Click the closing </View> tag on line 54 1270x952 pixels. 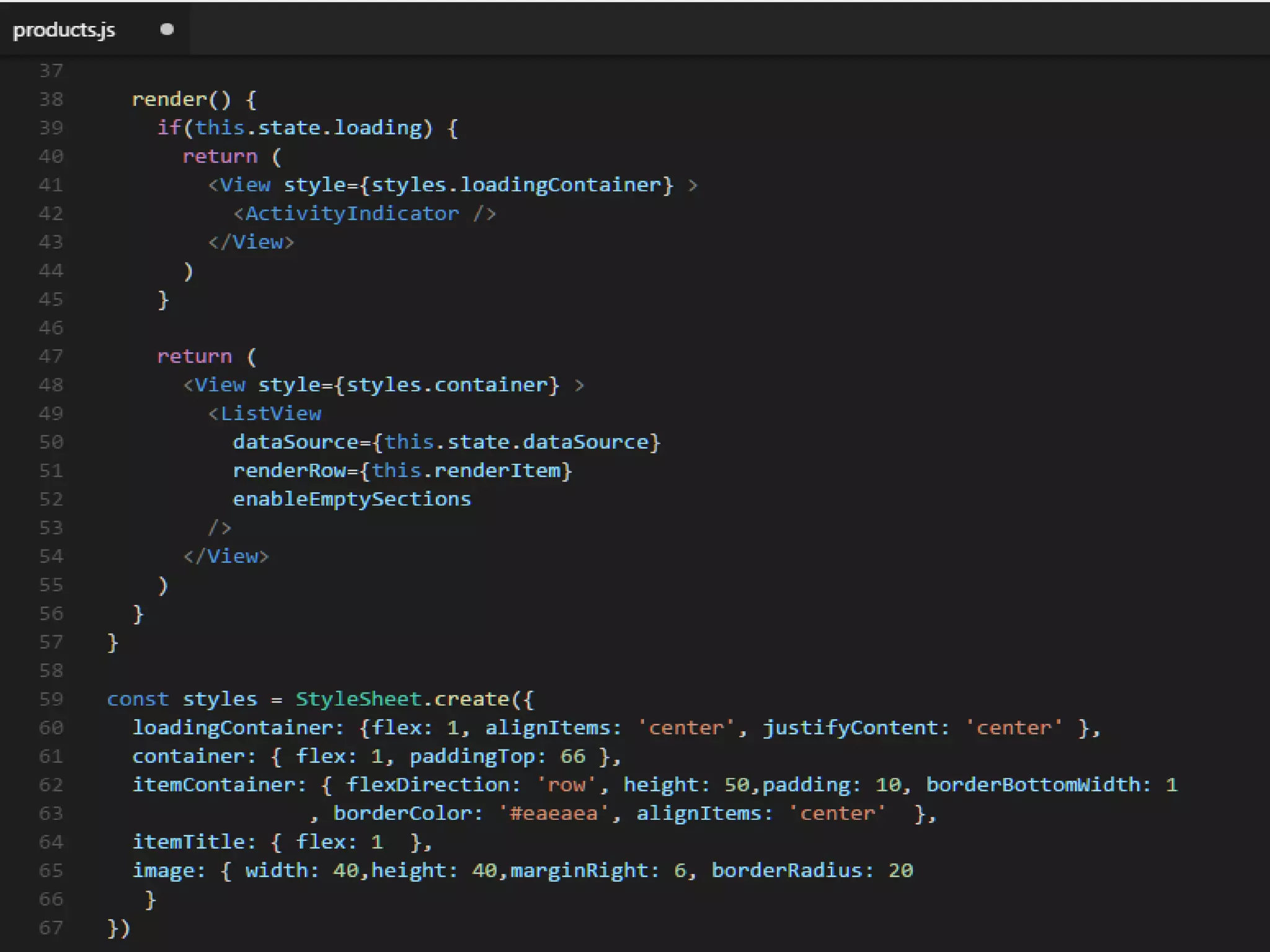click(x=226, y=557)
